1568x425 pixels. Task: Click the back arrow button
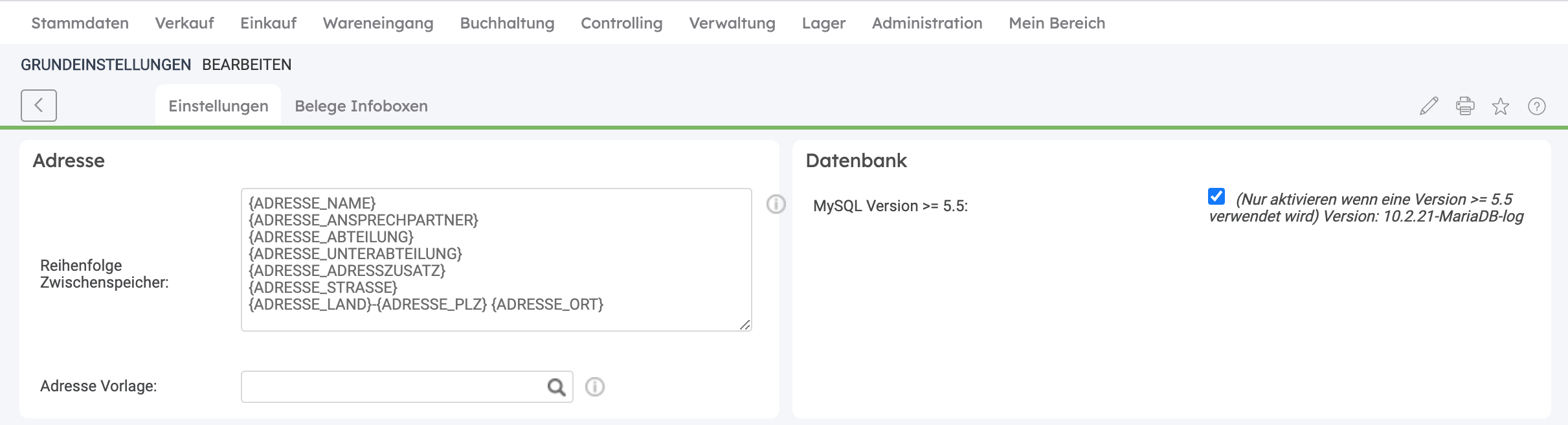tap(39, 106)
